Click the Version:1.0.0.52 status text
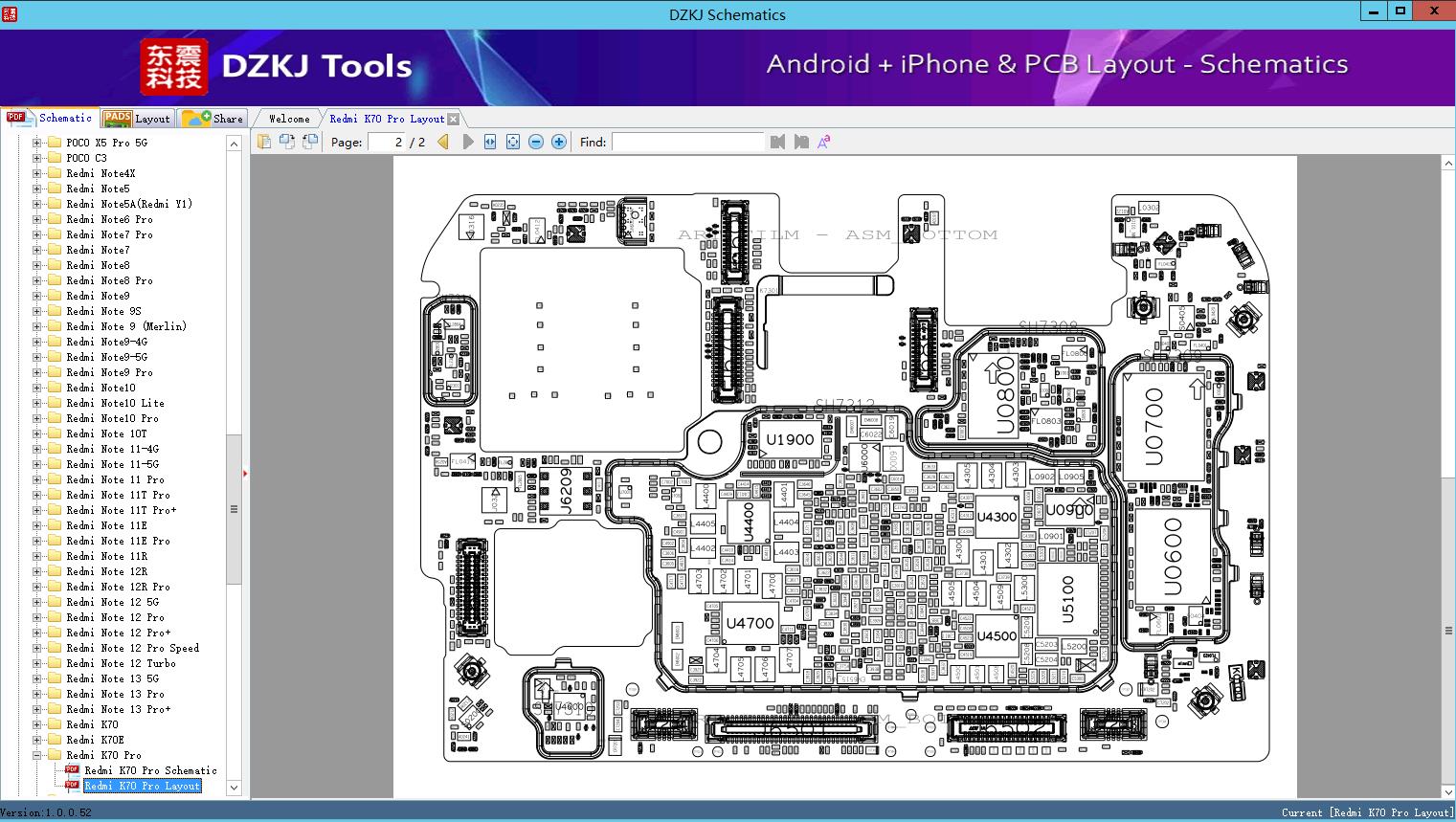 (x=46, y=812)
